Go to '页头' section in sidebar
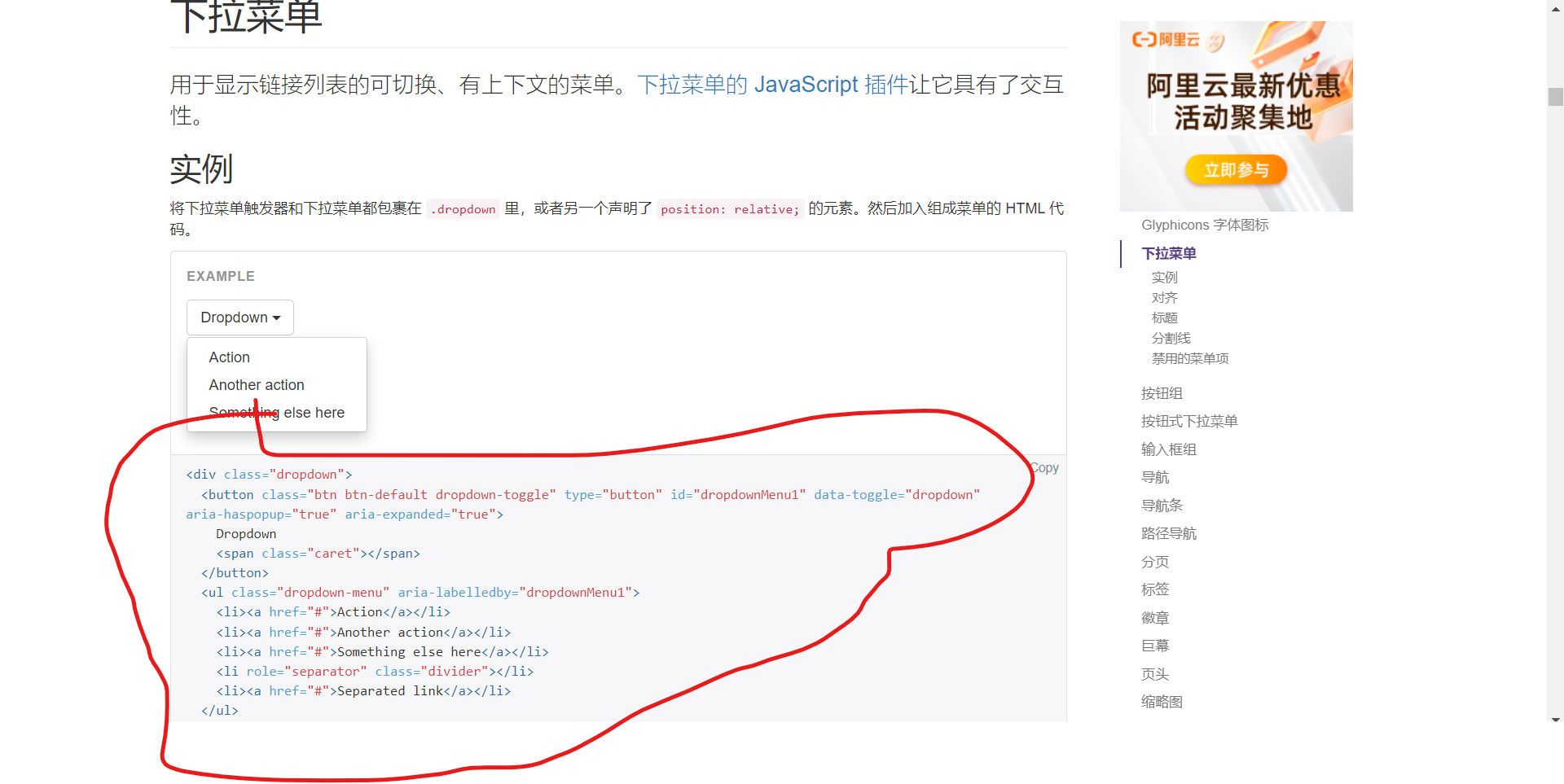The image size is (1564, 784). (x=1155, y=675)
